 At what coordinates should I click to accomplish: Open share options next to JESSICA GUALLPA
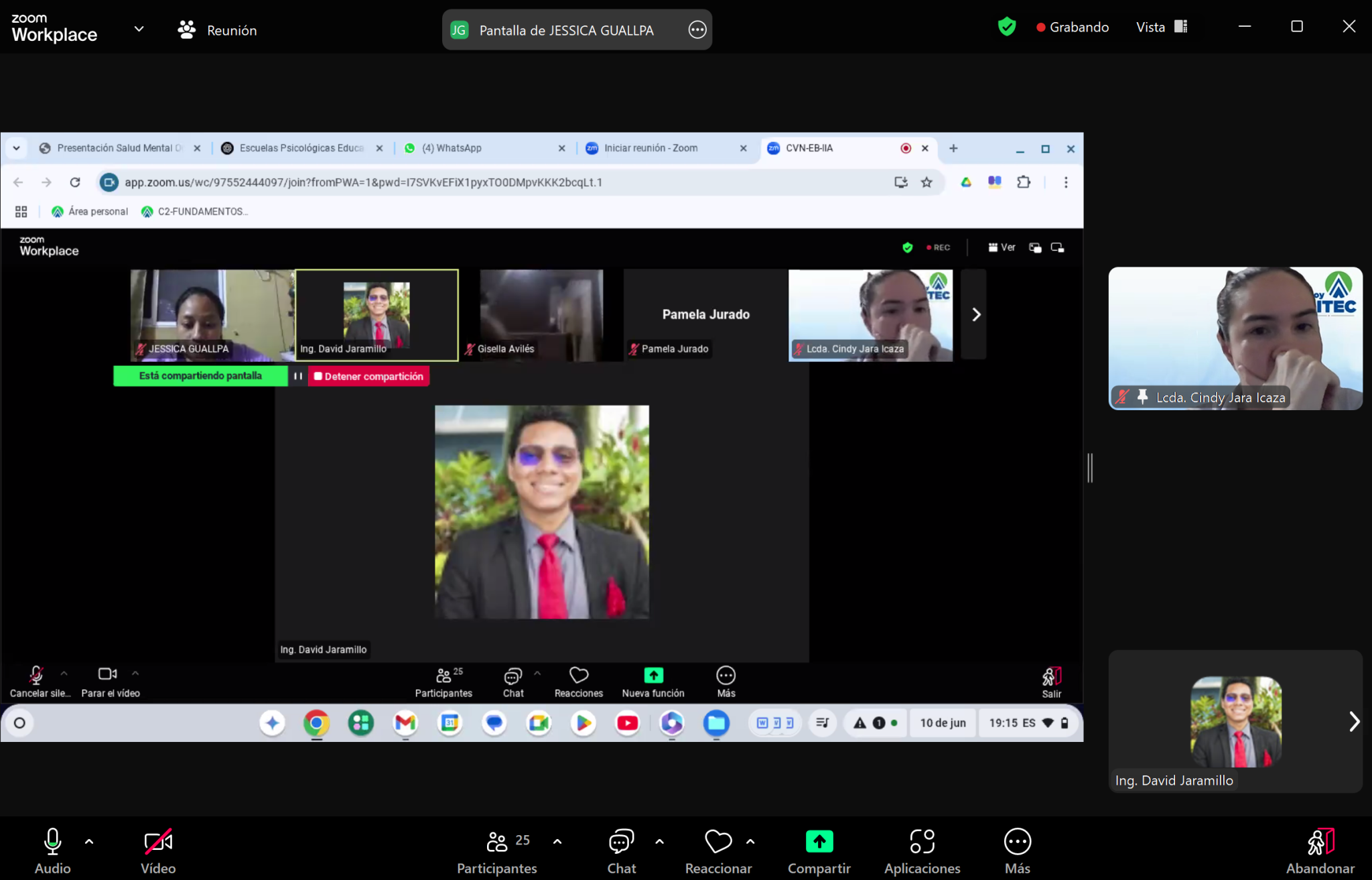697,29
